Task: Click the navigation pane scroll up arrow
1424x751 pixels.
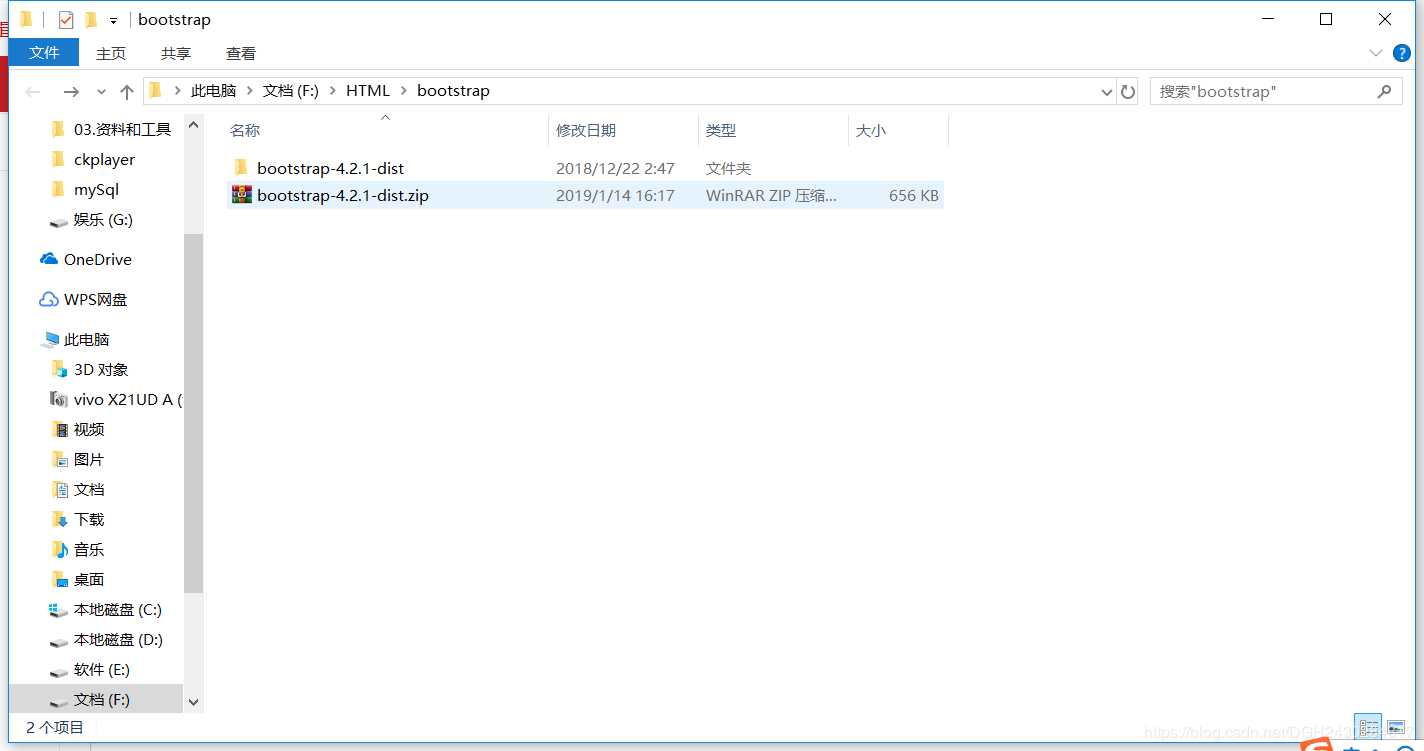Action: point(194,124)
